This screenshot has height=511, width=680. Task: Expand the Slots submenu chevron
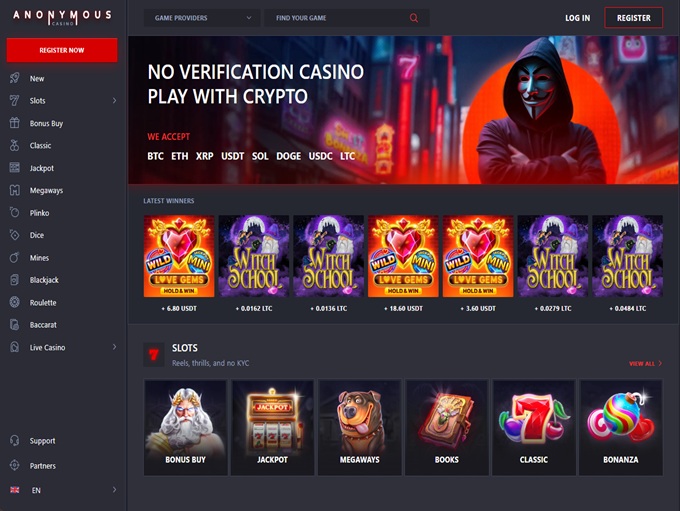pyautogui.click(x=114, y=101)
